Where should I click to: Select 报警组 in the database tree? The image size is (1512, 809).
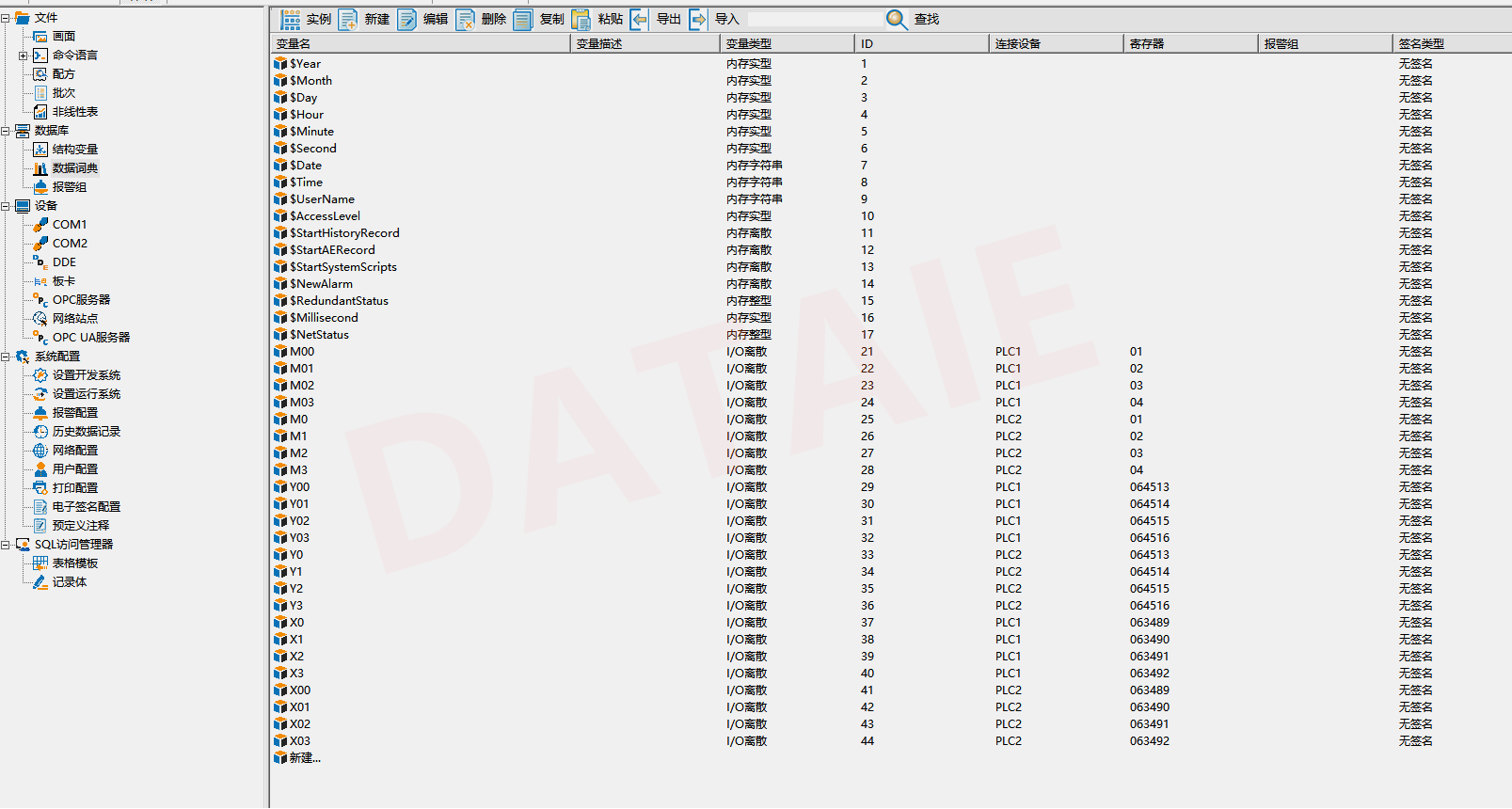coord(69,187)
